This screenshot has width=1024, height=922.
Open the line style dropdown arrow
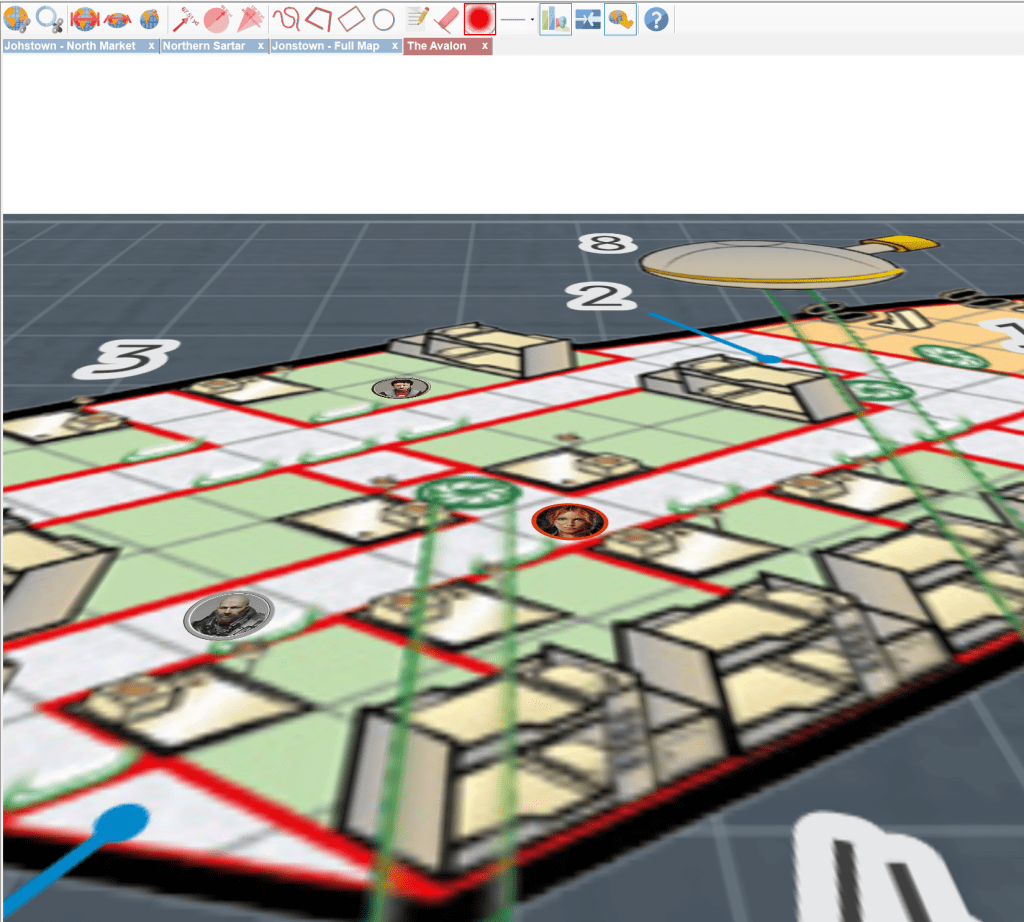tap(532, 19)
